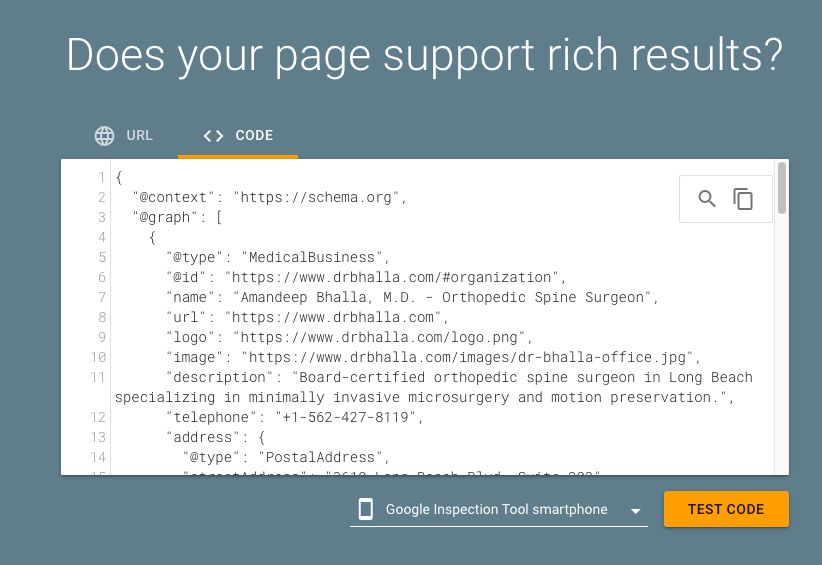Screen dimensions: 822x565
Task: Place the cursor in the @context line
Action: (269, 198)
